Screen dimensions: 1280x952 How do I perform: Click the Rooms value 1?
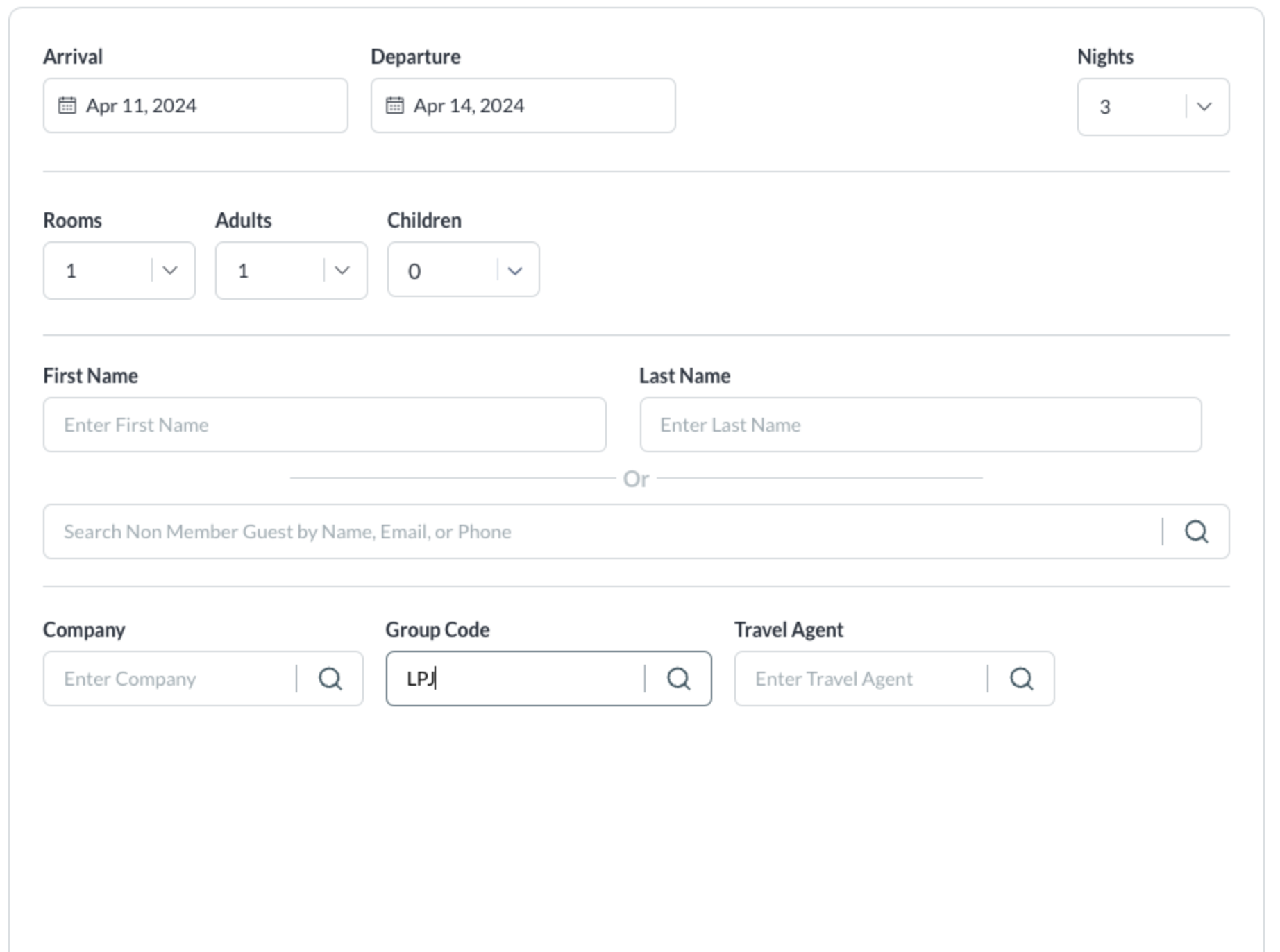click(x=71, y=271)
